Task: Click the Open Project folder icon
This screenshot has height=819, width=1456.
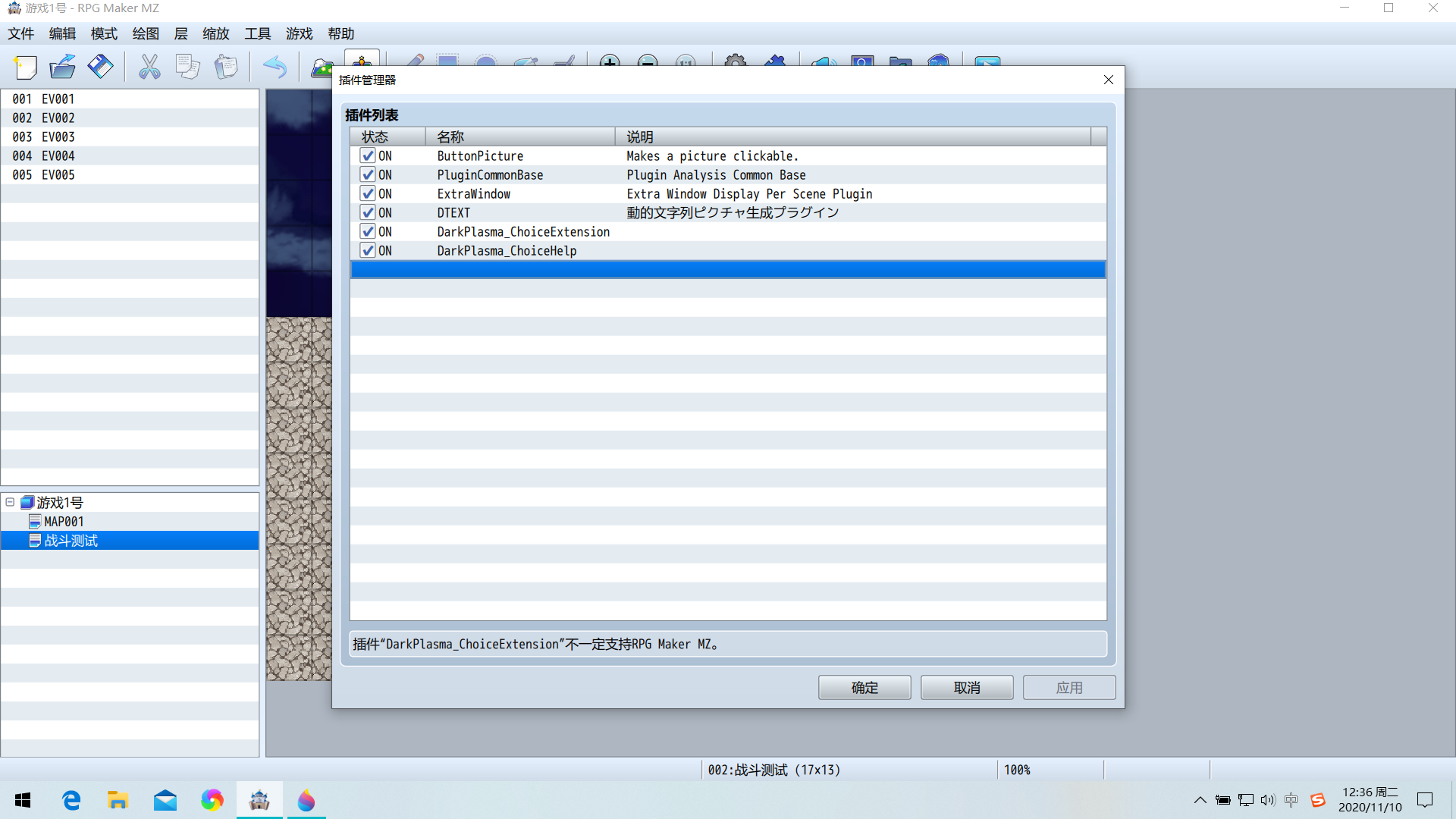Action: click(62, 67)
